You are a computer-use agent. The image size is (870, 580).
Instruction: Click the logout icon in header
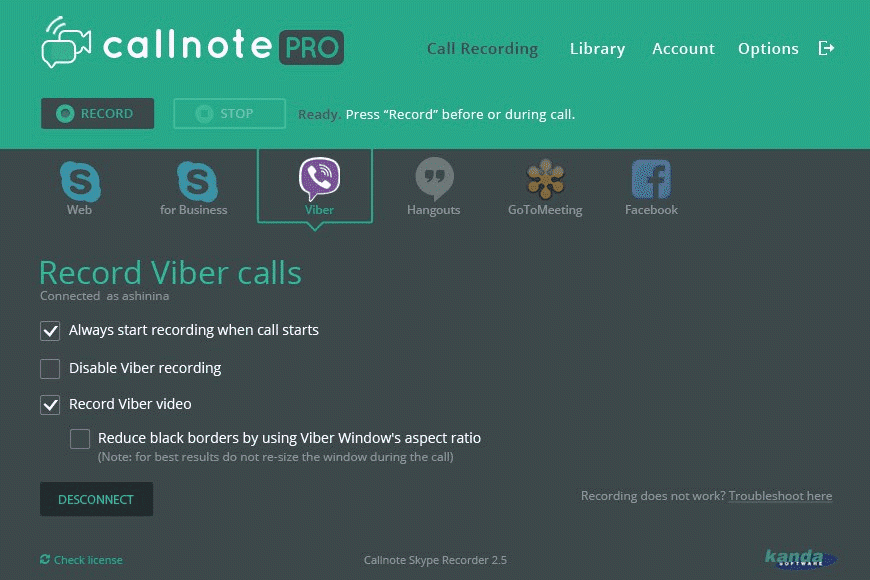click(826, 48)
